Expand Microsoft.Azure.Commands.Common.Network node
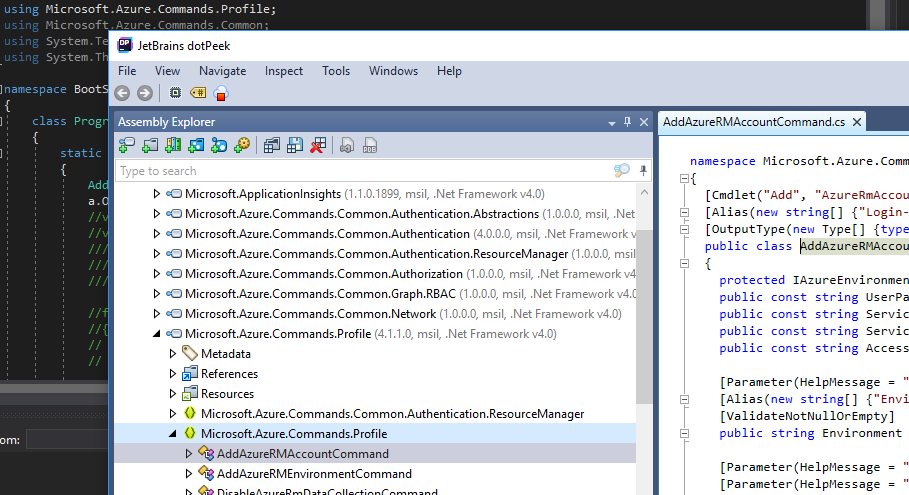 tap(157, 314)
